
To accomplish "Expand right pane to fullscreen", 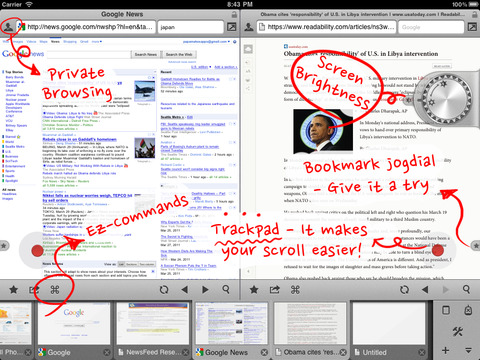I will (472, 27).
